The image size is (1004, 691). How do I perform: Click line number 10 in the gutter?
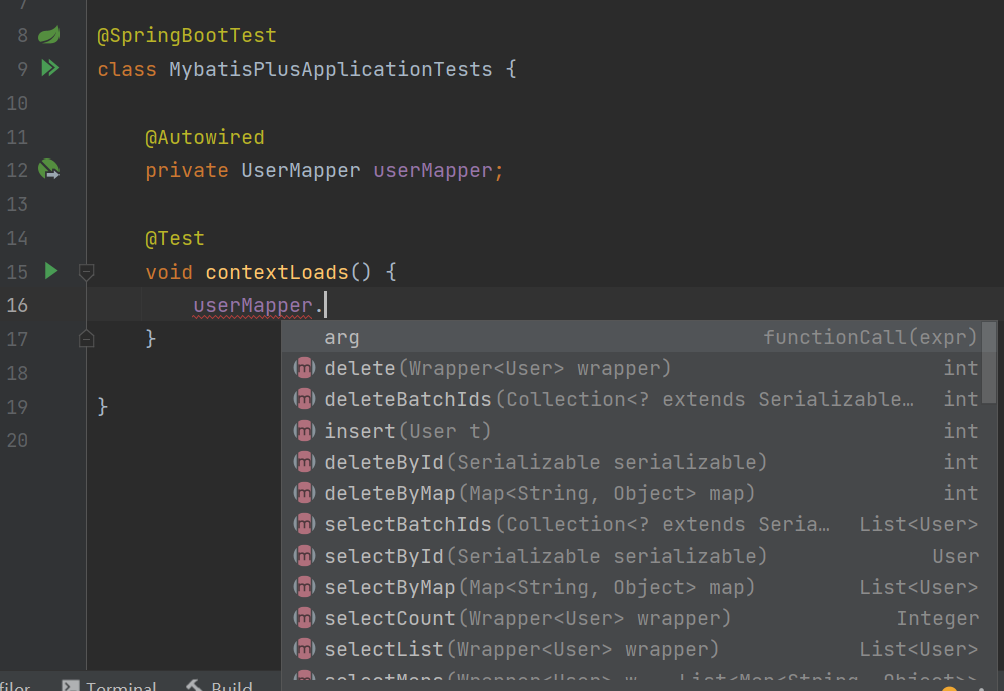pyautogui.click(x=17, y=103)
